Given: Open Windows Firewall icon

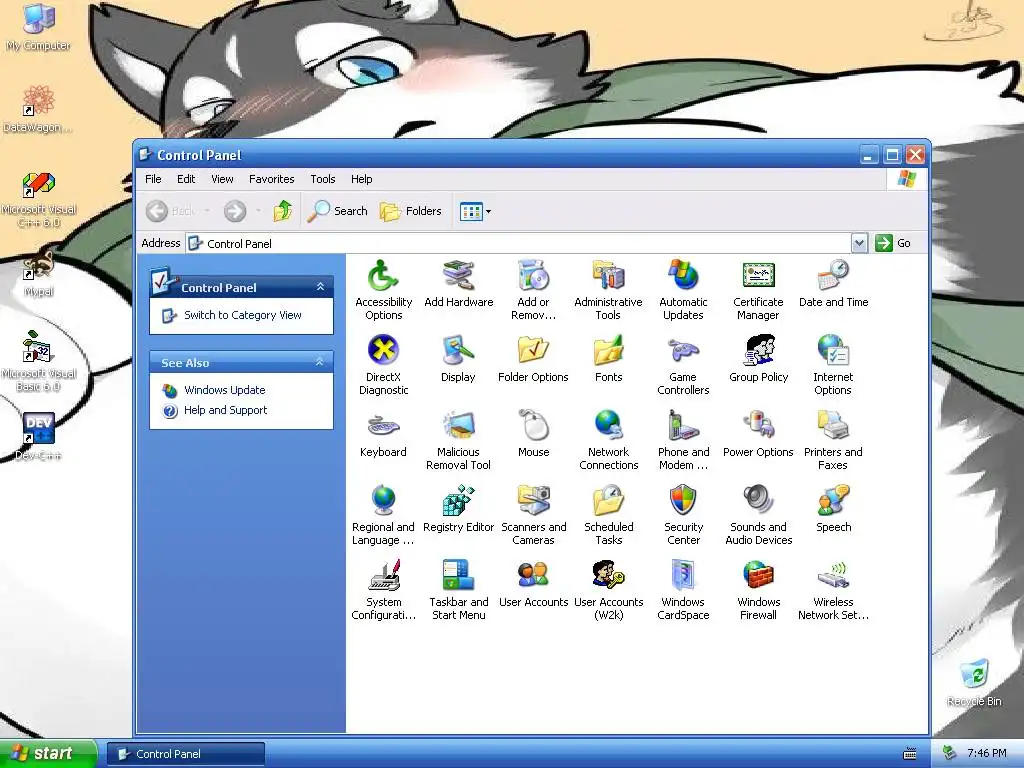Looking at the screenshot, I should point(758,576).
